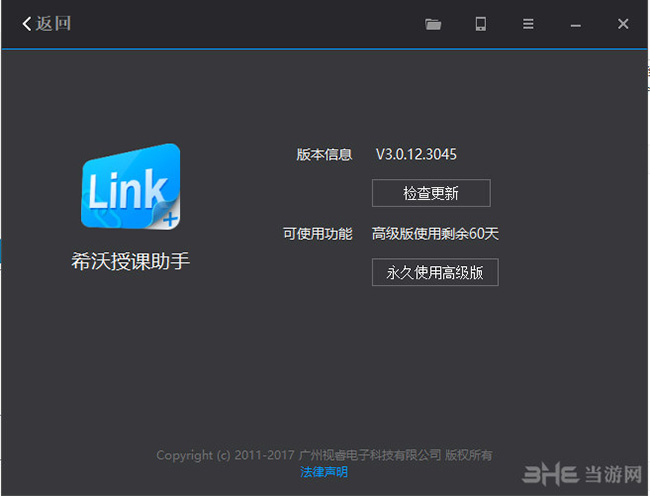Click the mobile device icon
The image size is (650, 496).
[480, 24]
